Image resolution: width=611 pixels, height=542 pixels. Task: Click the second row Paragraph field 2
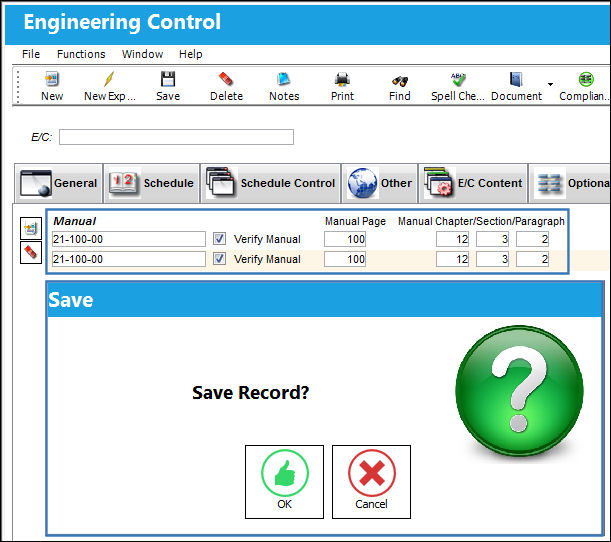(x=532, y=259)
